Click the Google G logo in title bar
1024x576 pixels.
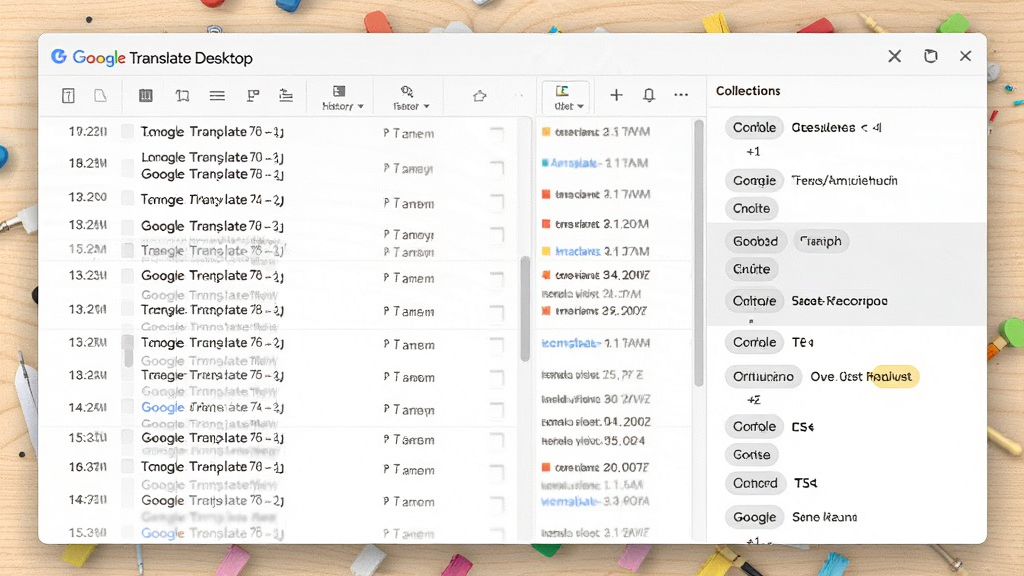(59, 57)
